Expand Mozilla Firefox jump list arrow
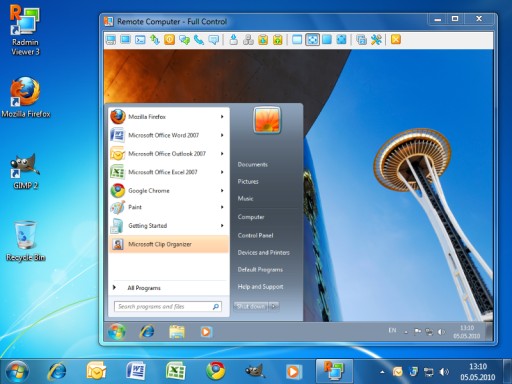Screen dimensions: 512x384 [222, 117]
